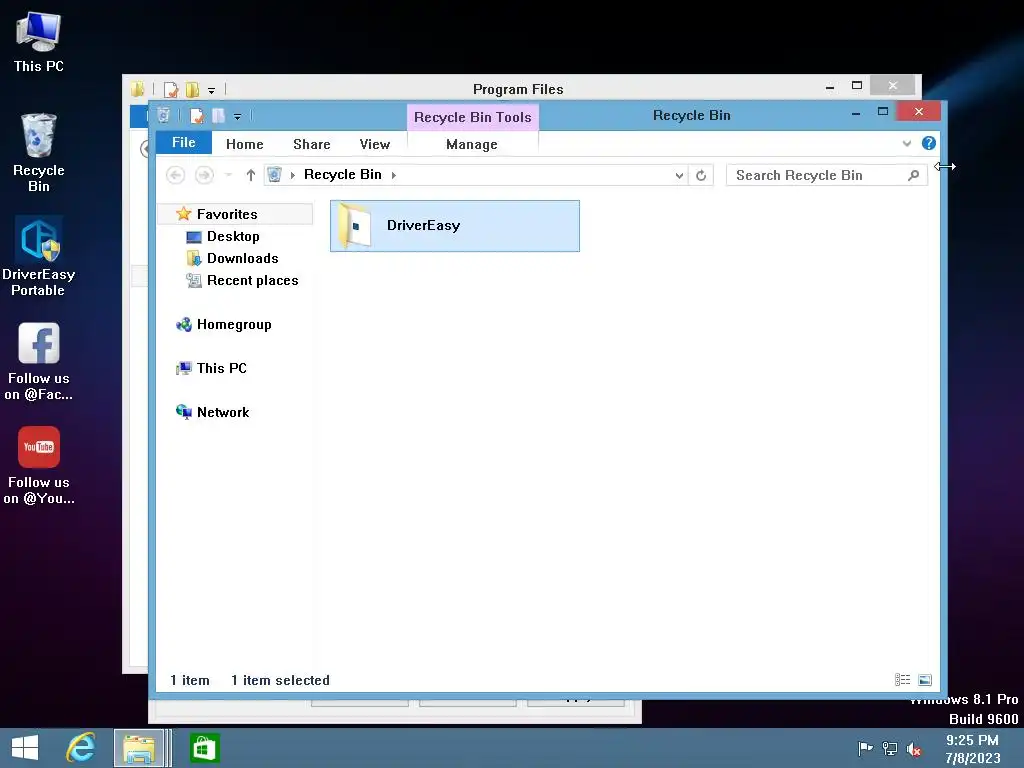Select the DriverEasy folder in Recycle Bin
The height and width of the screenshot is (768, 1024).
coord(455,226)
